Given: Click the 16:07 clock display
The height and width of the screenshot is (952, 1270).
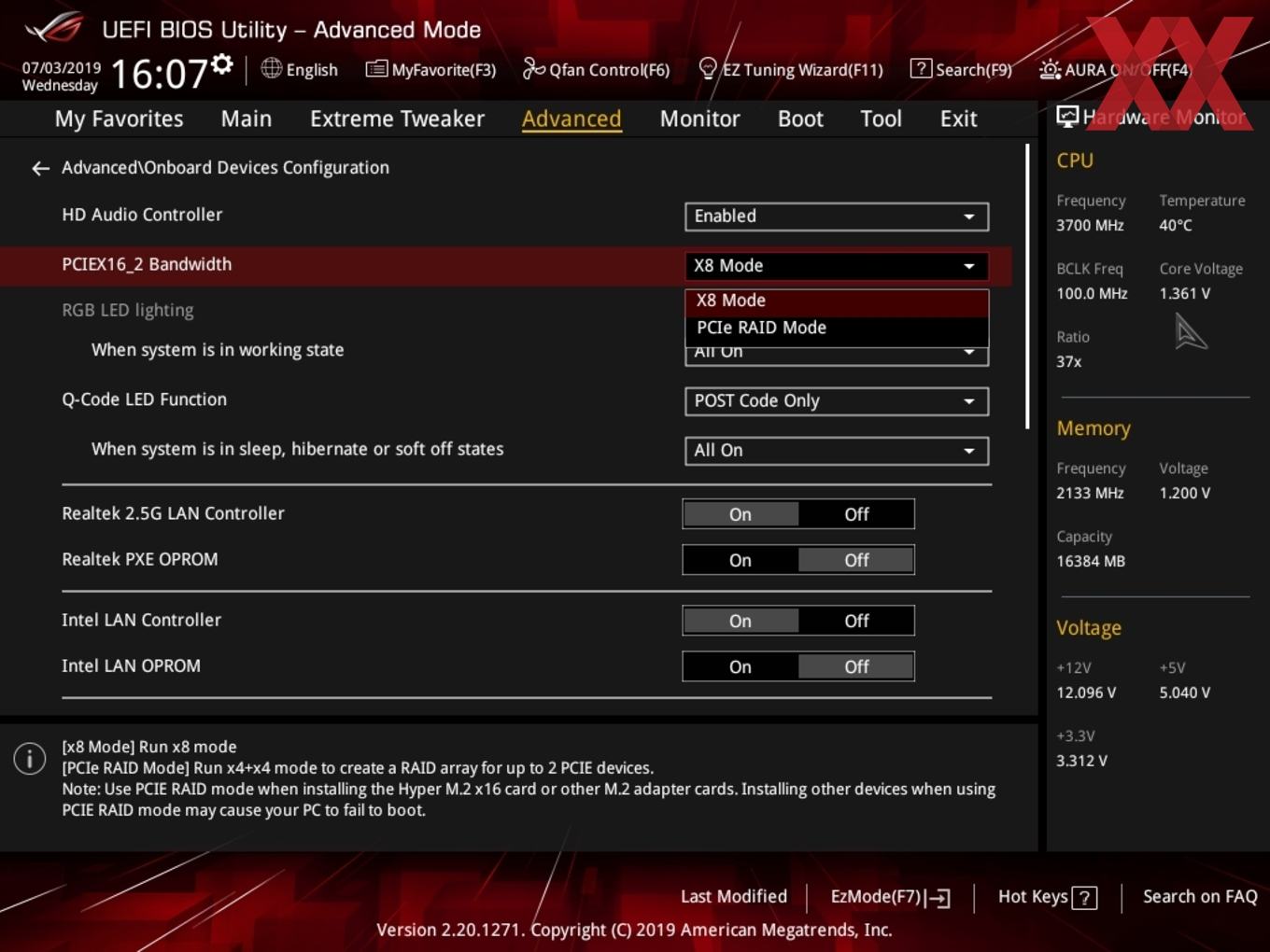Looking at the screenshot, I should (x=159, y=74).
